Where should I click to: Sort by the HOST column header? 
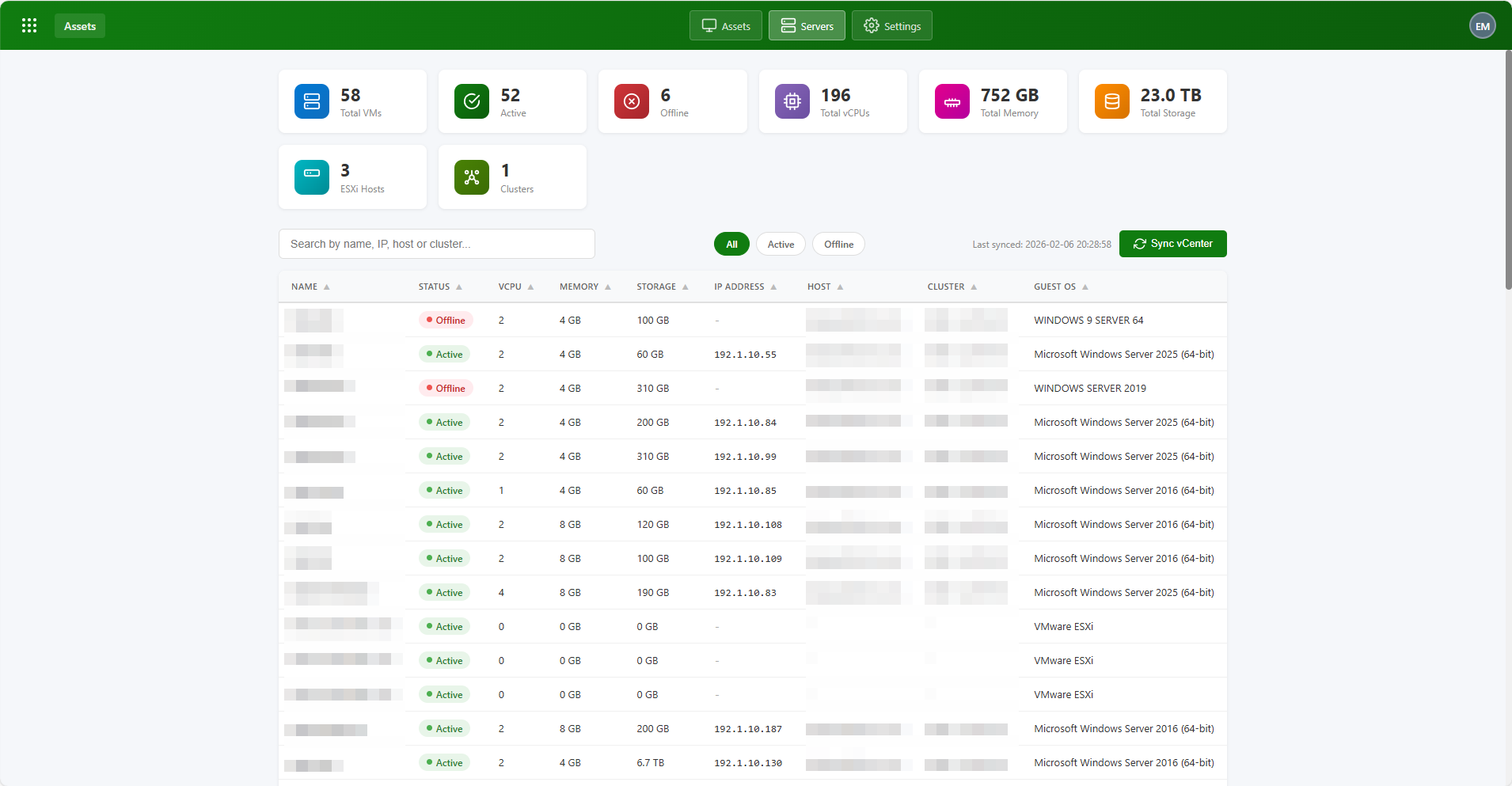(x=825, y=287)
